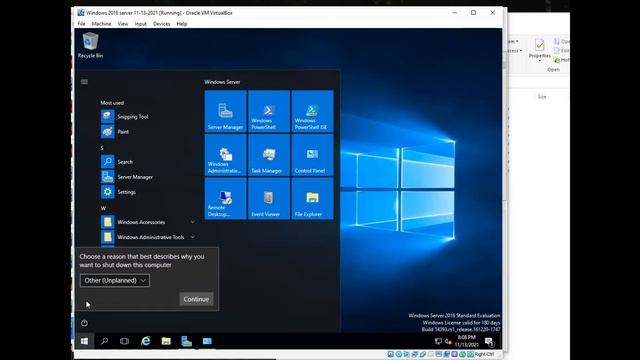Click the VirtualBox window title icon
This screenshot has height=360, width=640.
[81, 13]
